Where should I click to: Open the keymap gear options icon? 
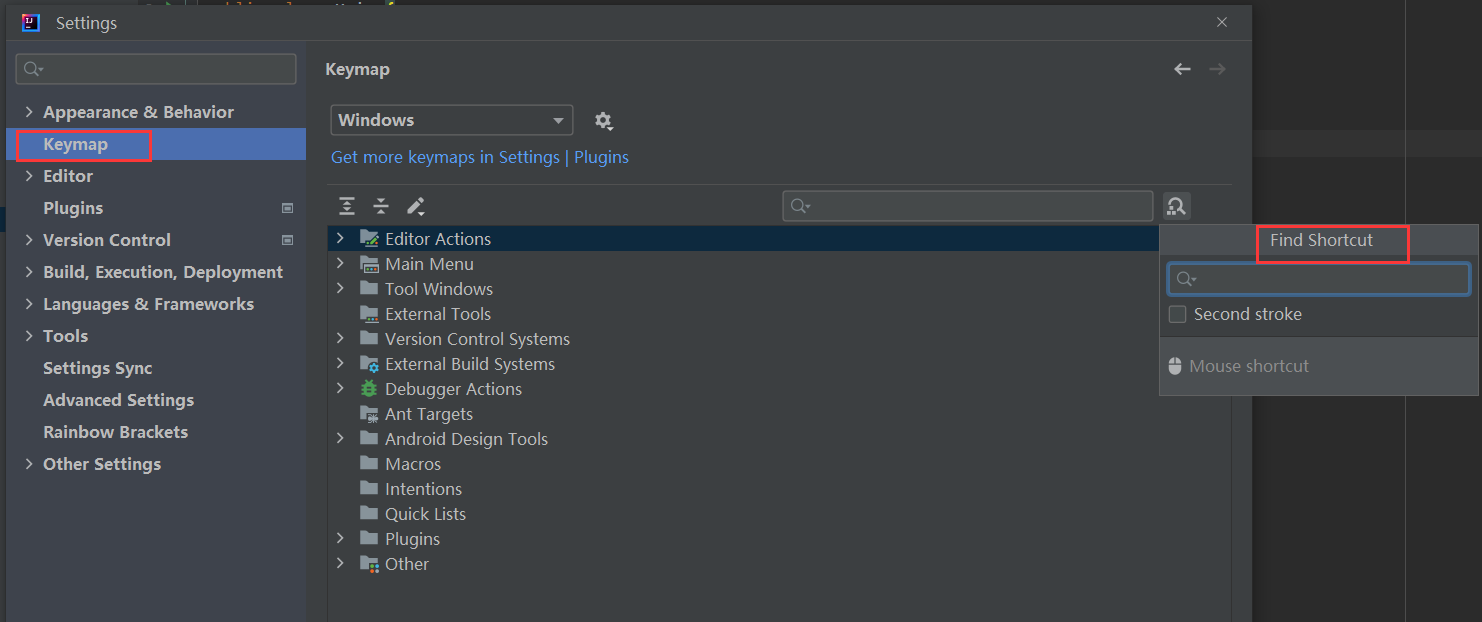[603, 121]
